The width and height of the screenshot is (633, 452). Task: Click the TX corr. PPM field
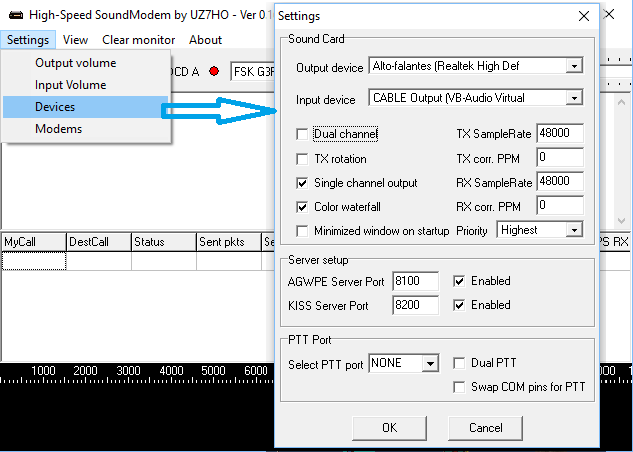click(560, 157)
